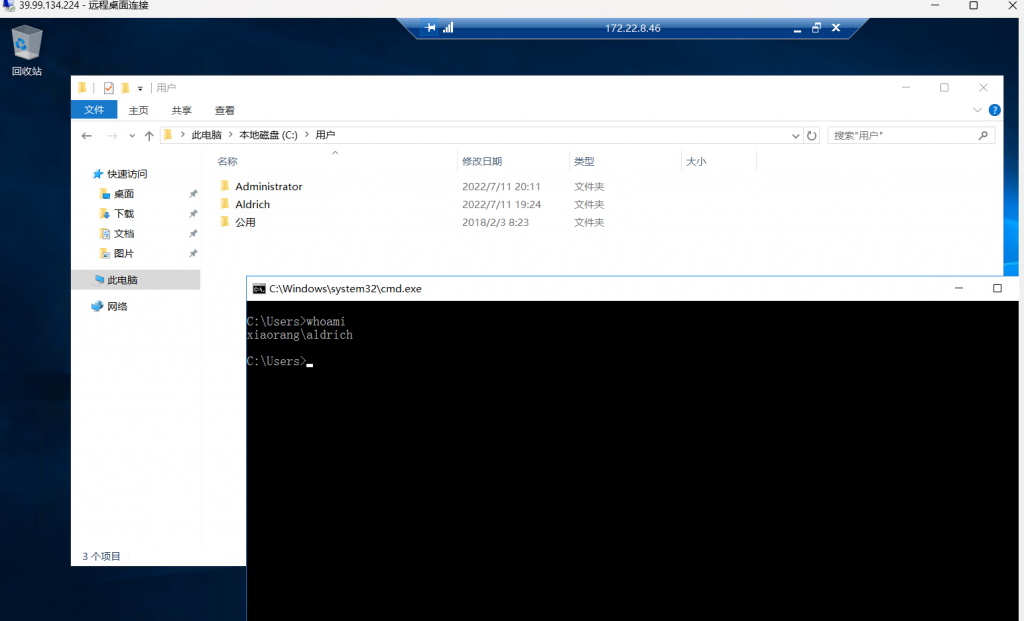
Task: Sort the list by the 修改日期 column header
Action: point(481,161)
